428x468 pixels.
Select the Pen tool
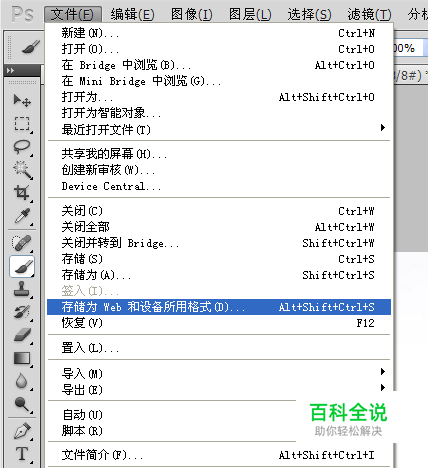tap(22, 431)
